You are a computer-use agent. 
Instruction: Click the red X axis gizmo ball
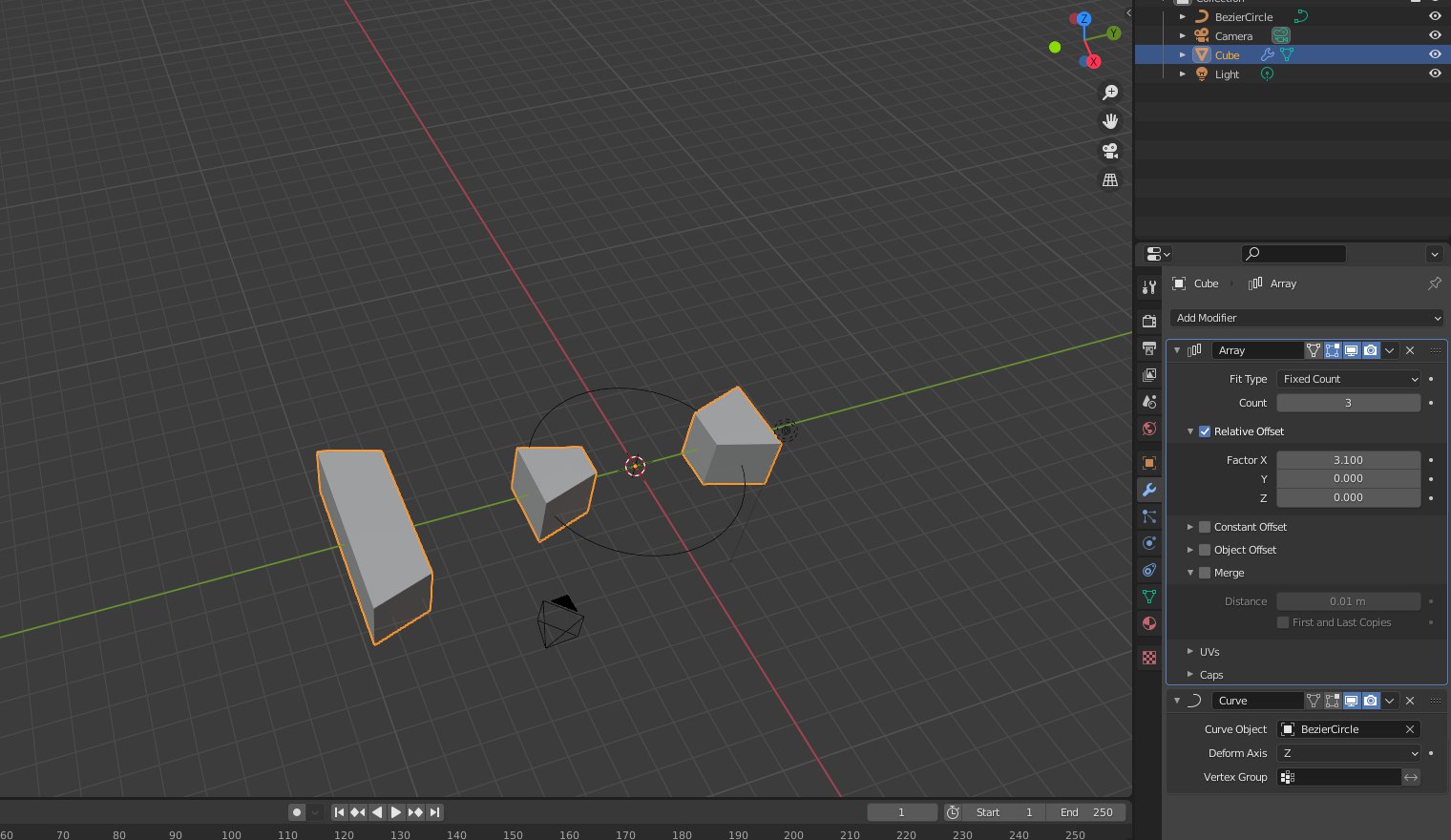point(1094,61)
